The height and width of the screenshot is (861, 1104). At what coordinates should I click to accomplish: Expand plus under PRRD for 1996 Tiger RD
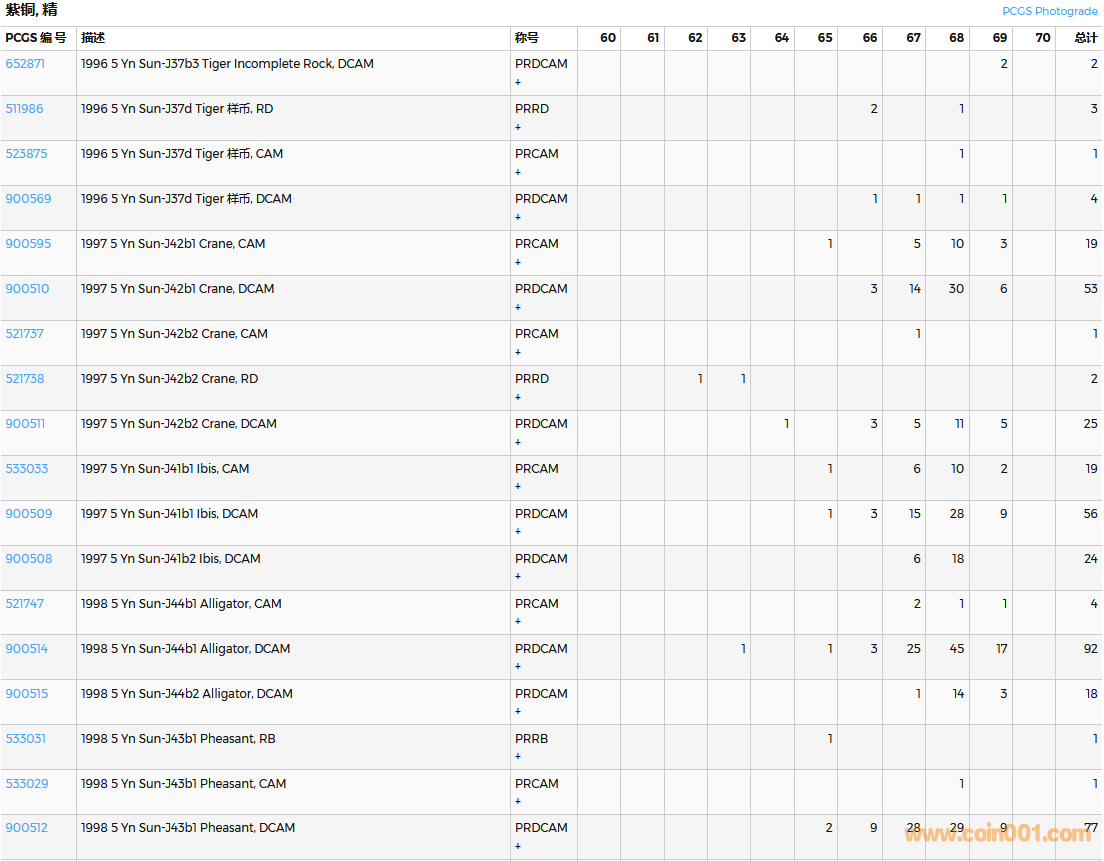[518, 127]
